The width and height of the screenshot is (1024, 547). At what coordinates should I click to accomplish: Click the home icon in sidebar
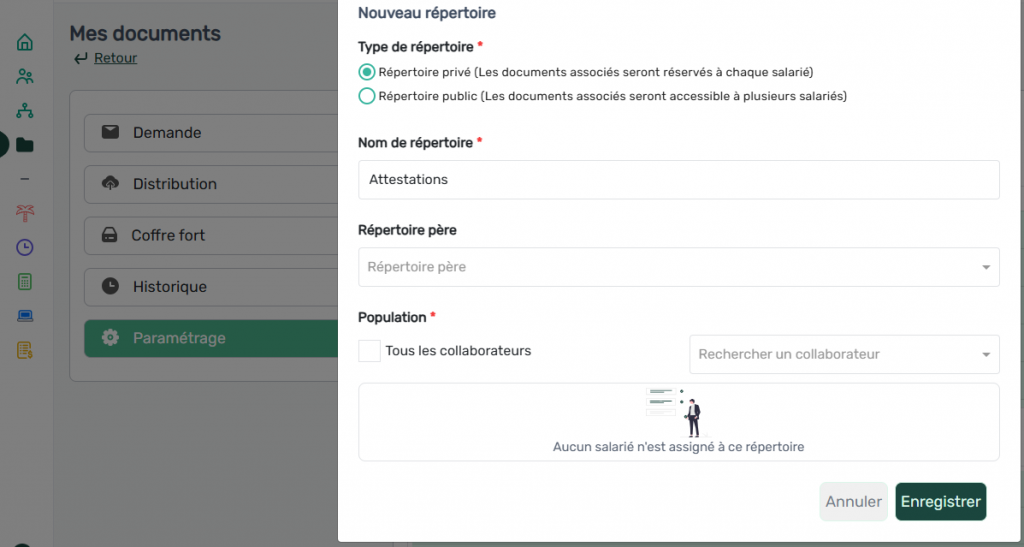(25, 42)
